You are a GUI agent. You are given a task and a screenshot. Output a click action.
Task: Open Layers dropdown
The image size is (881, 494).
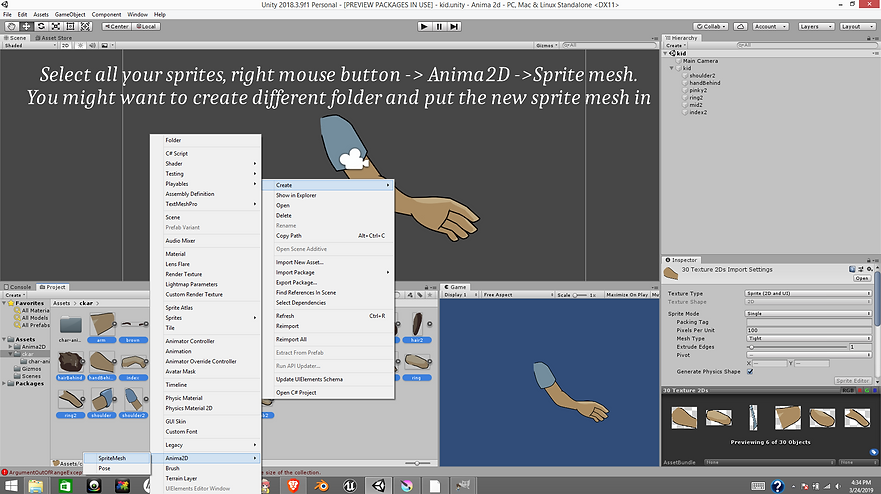point(816,26)
